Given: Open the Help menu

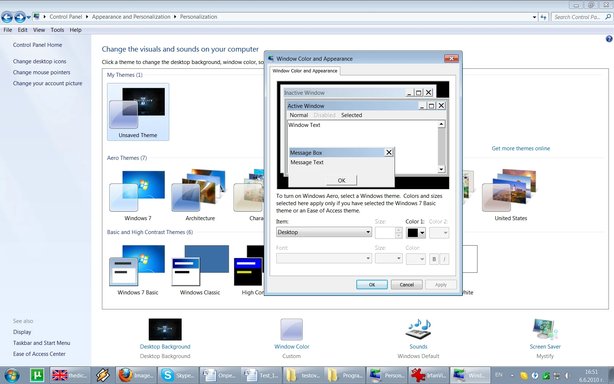Looking at the screenshot, I should pyautogui.click(x=76, y=30).
